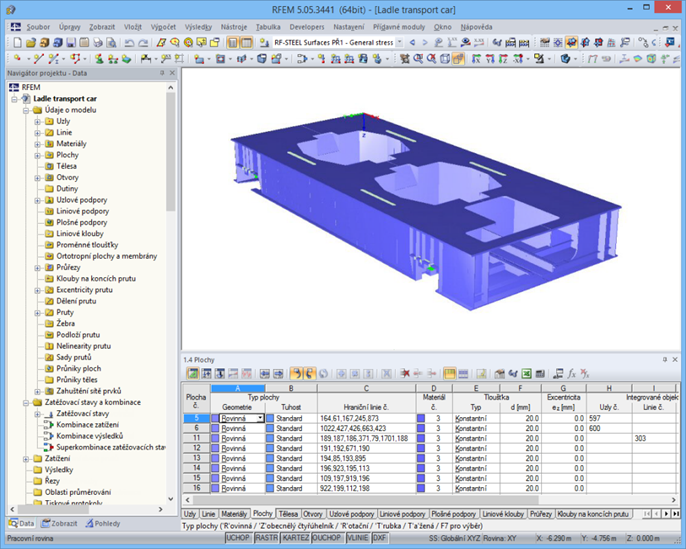Open the Výpočet menu
686x549 pixels.
[163, 27]
